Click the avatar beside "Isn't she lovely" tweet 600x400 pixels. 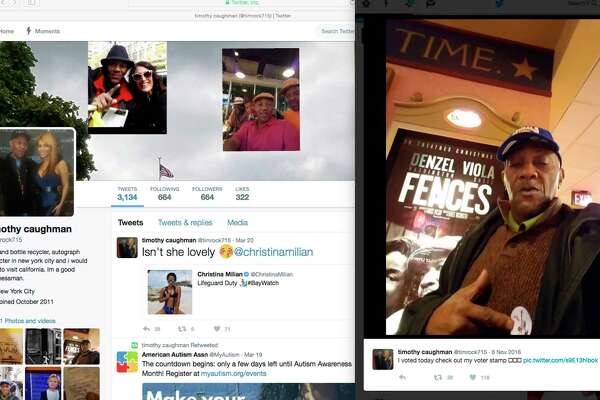[127, 247]
